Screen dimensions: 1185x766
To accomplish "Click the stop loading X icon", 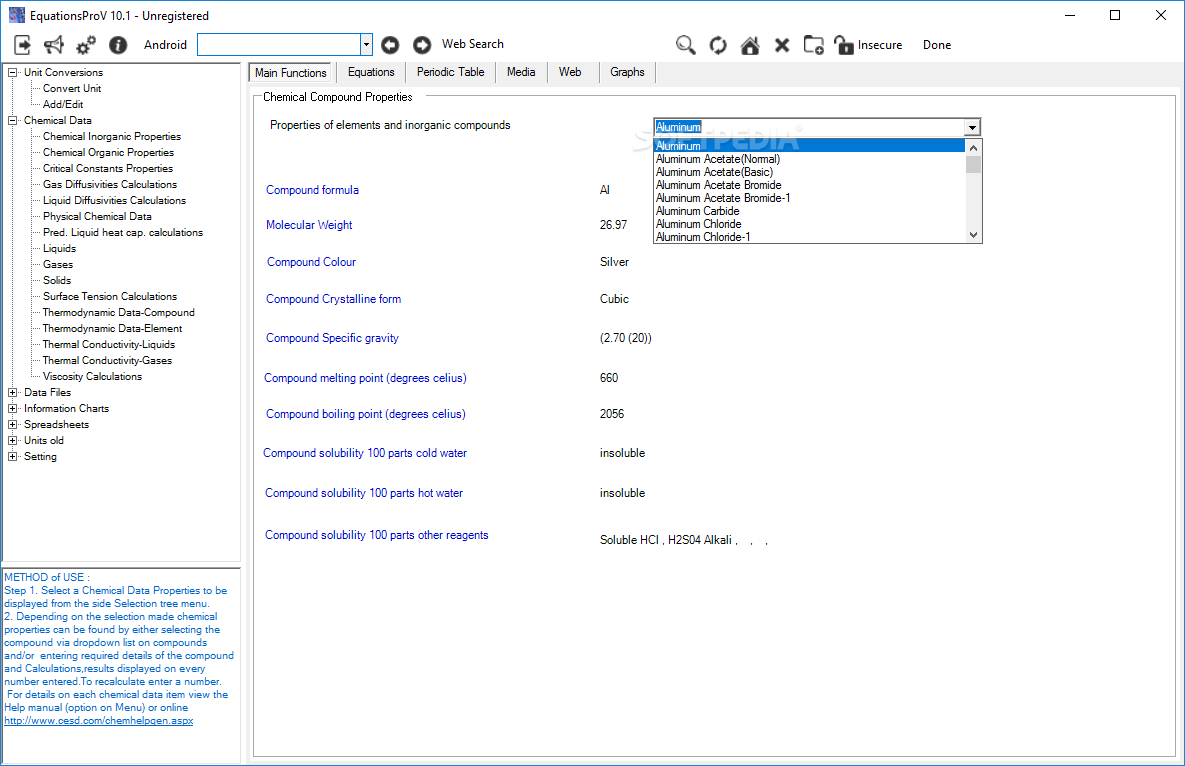I will click(x=782, y=45).
